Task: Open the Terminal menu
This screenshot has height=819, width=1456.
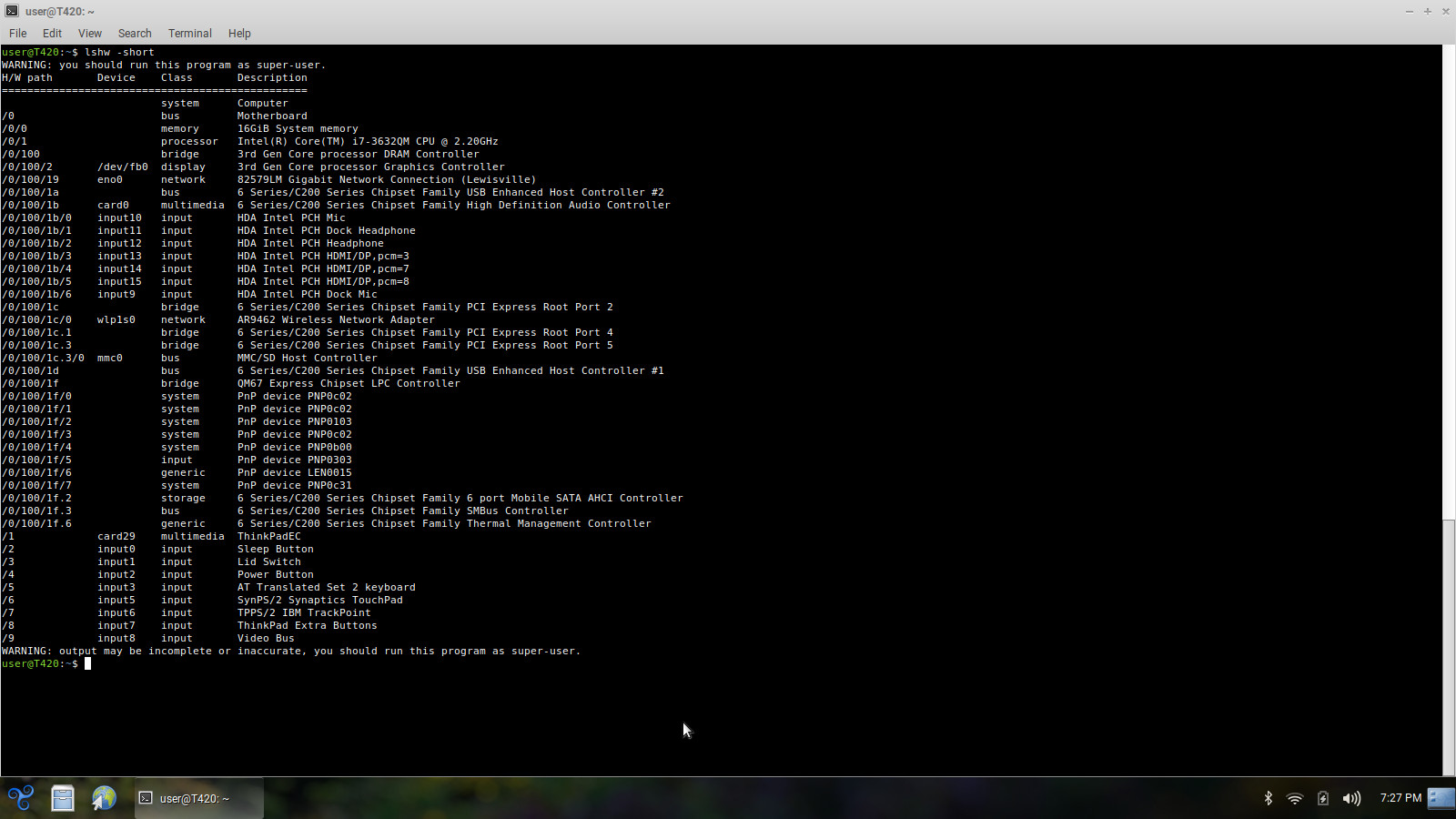Action: click(x=189, y=34)
